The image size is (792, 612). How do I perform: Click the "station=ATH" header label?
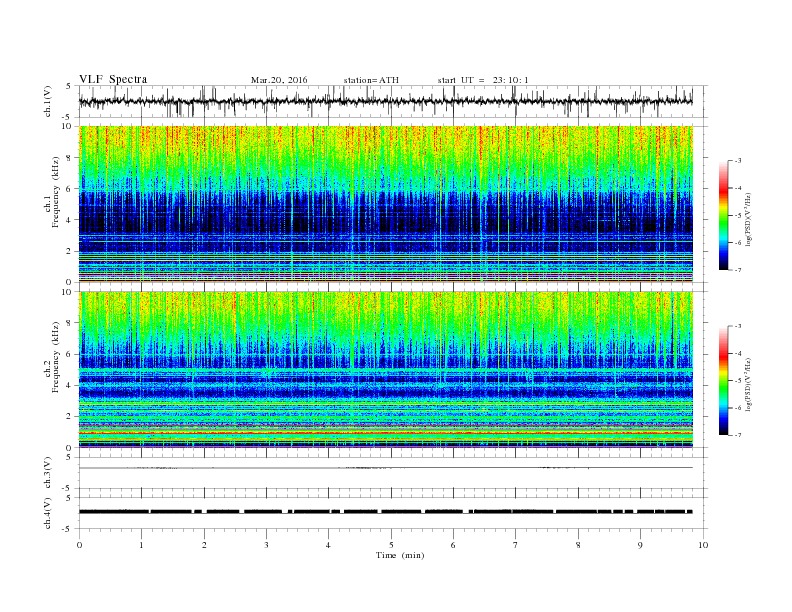pyautogui.click(x=371, y=80)
